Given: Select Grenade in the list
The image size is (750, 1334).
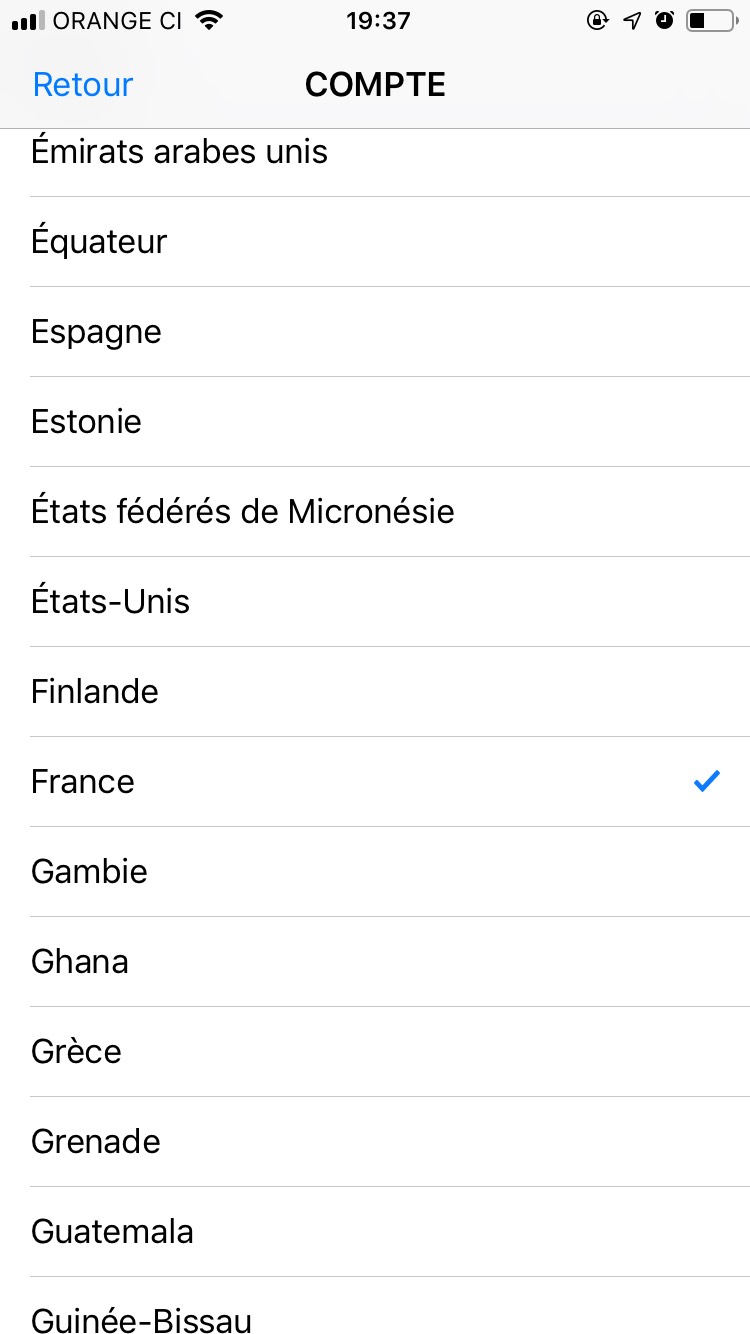Looking at the screenshot, I should [x=96, y=1142].
